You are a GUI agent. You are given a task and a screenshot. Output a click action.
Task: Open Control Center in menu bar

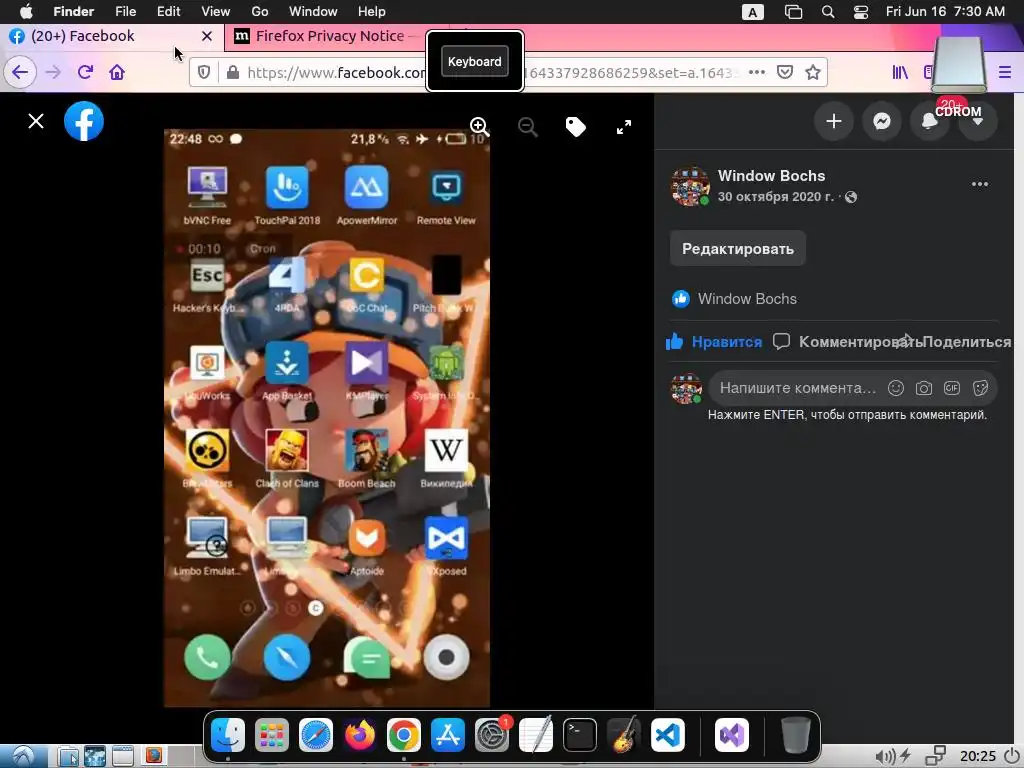click(x=861, y=12)
